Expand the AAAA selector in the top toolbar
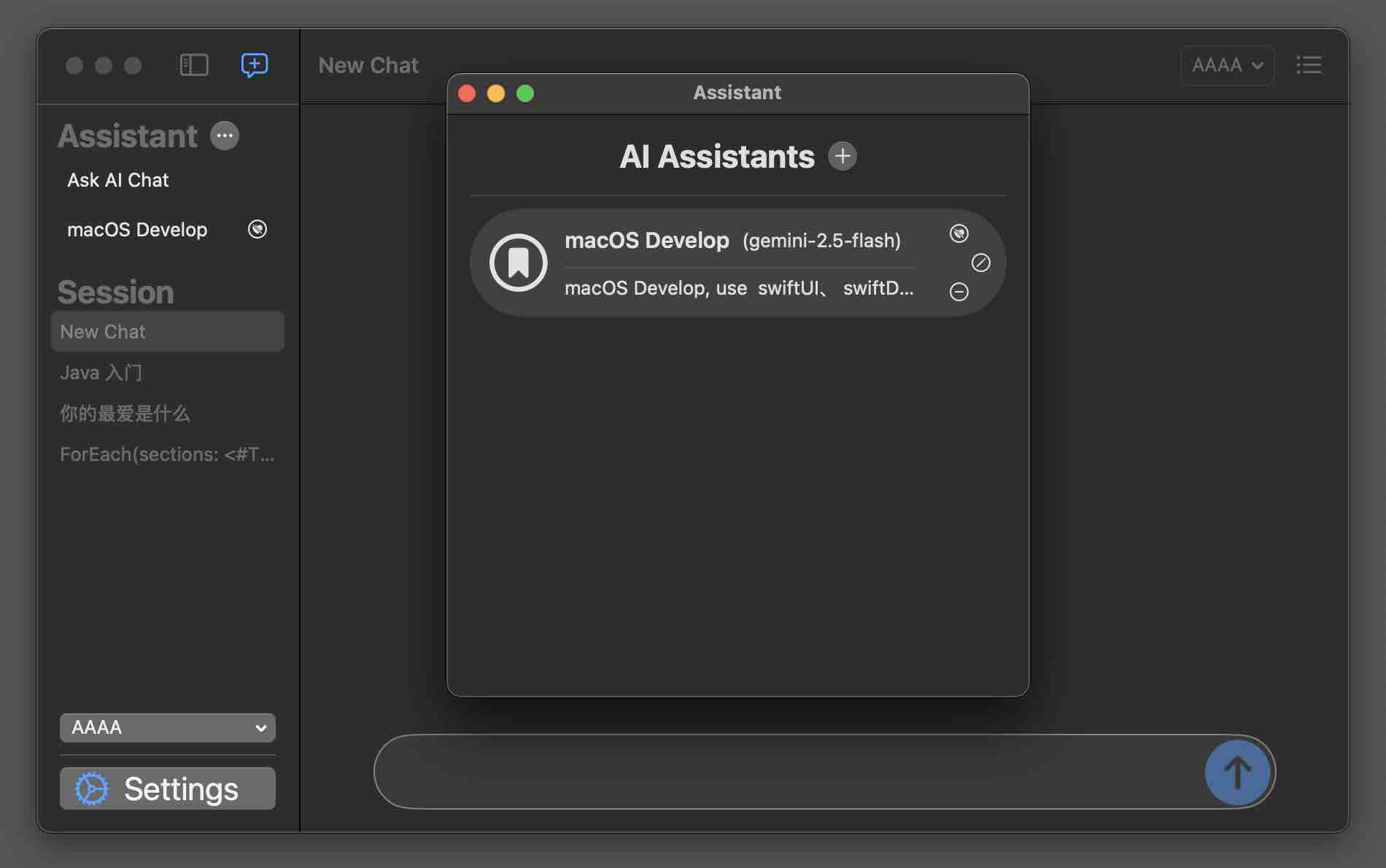1386x868 pixels. 1227,65
